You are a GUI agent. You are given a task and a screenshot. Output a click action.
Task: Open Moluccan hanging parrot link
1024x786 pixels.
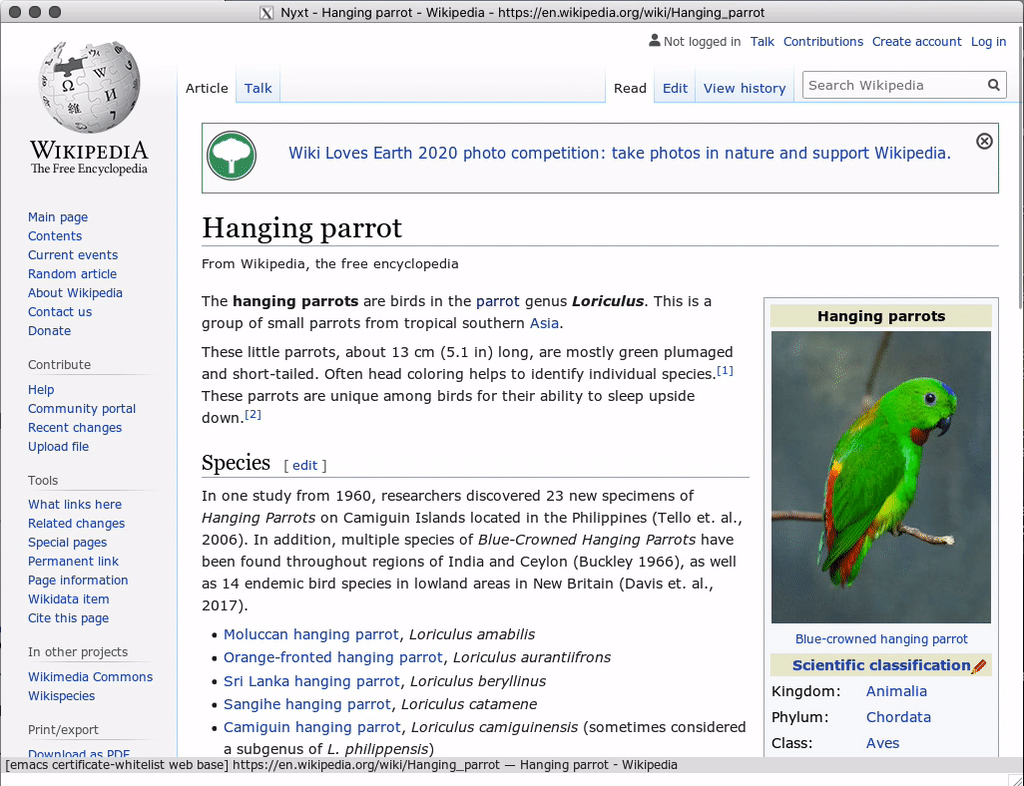311,635
